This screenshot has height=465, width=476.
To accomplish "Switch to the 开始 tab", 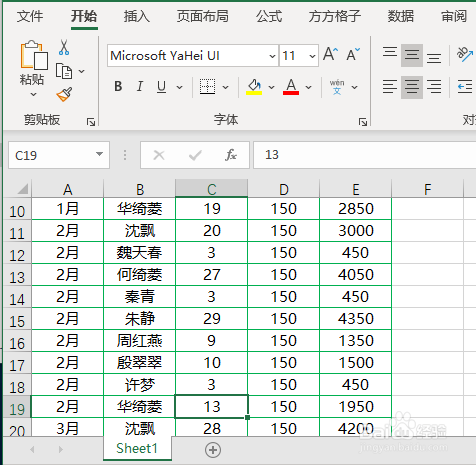I will [84, 16].
